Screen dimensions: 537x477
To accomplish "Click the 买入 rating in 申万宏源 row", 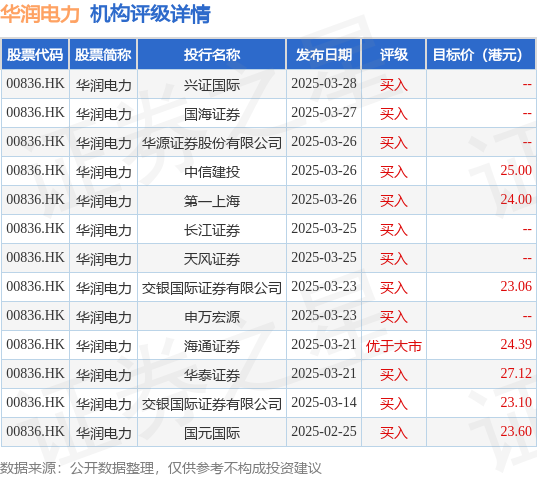I will tap(394, 317).
